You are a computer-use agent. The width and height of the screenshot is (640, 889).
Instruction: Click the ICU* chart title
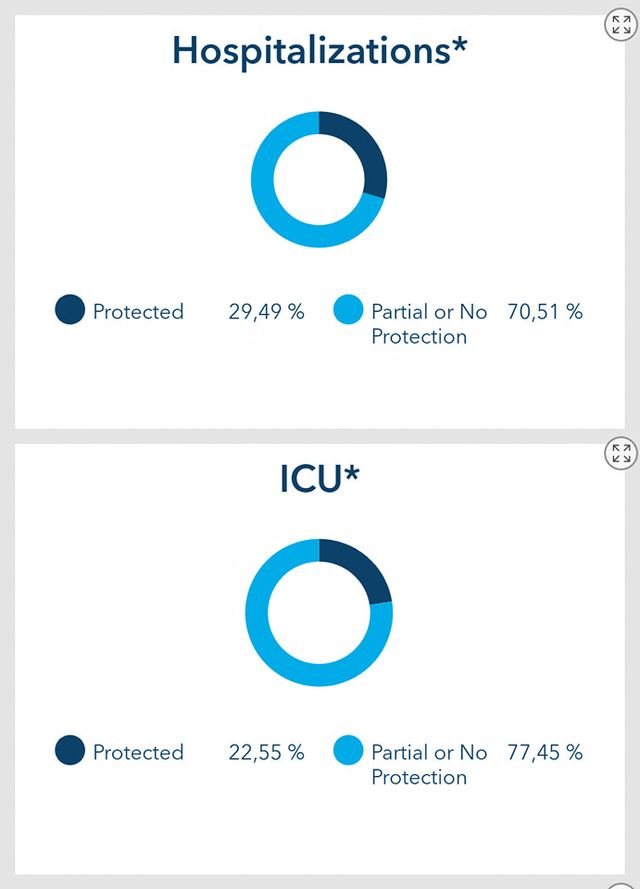click(320, 479)
